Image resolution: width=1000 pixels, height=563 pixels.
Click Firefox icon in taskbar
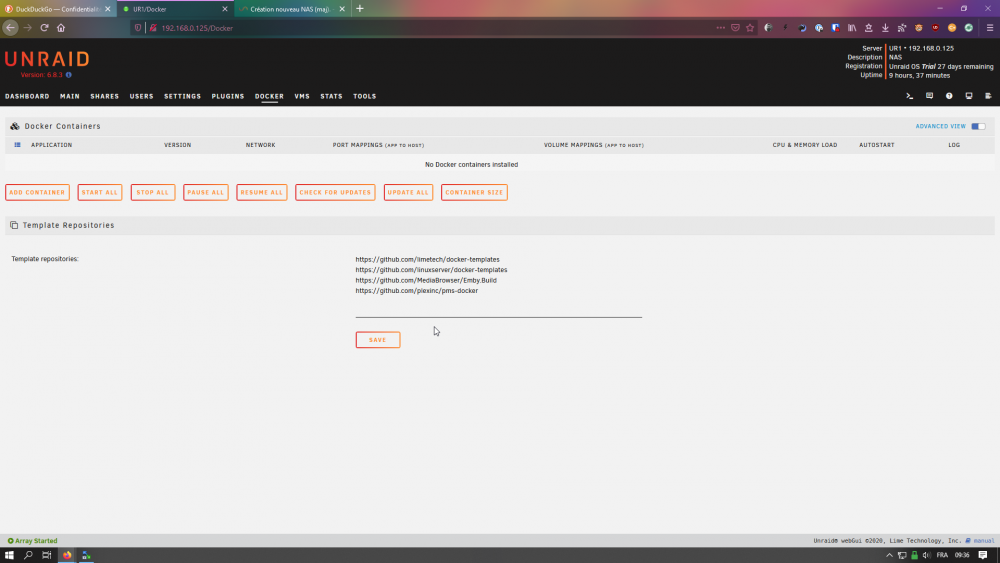point(67,555)
